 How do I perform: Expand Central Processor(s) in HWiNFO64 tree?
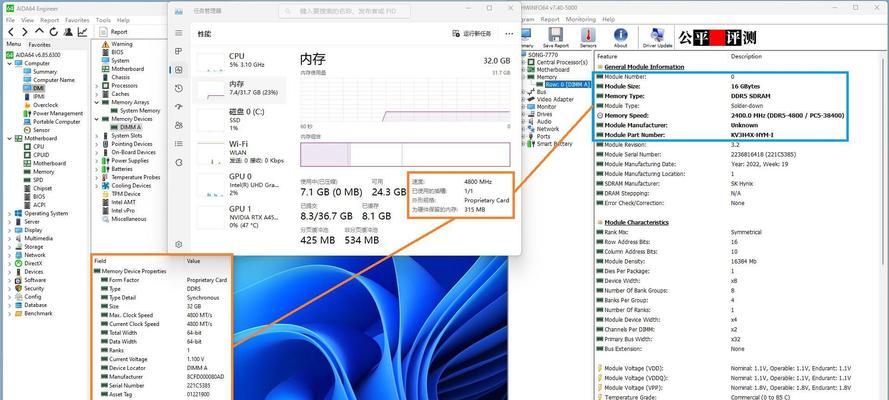[x=523, y=62]
